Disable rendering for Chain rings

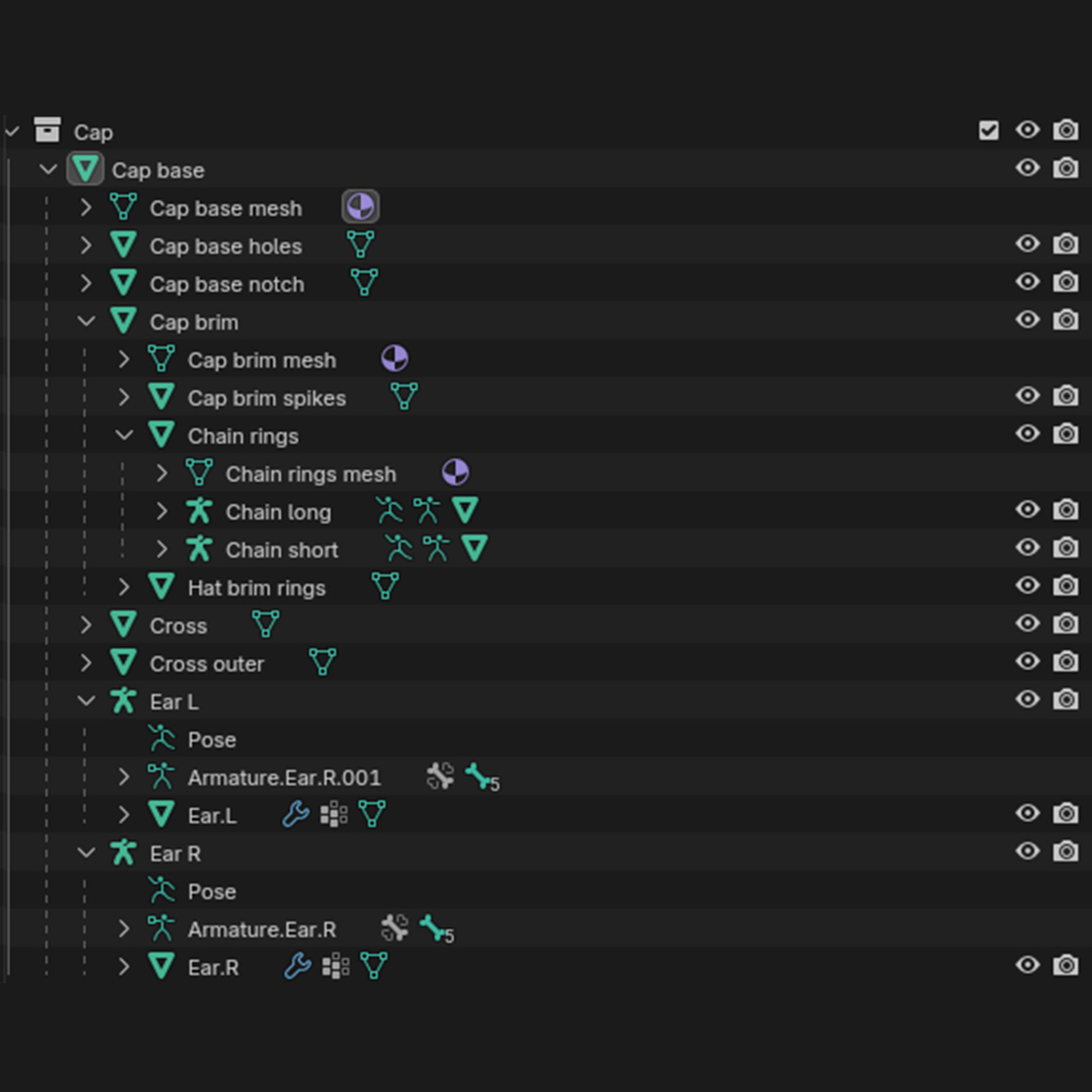pyautogui.click(x=1066, y=434)
